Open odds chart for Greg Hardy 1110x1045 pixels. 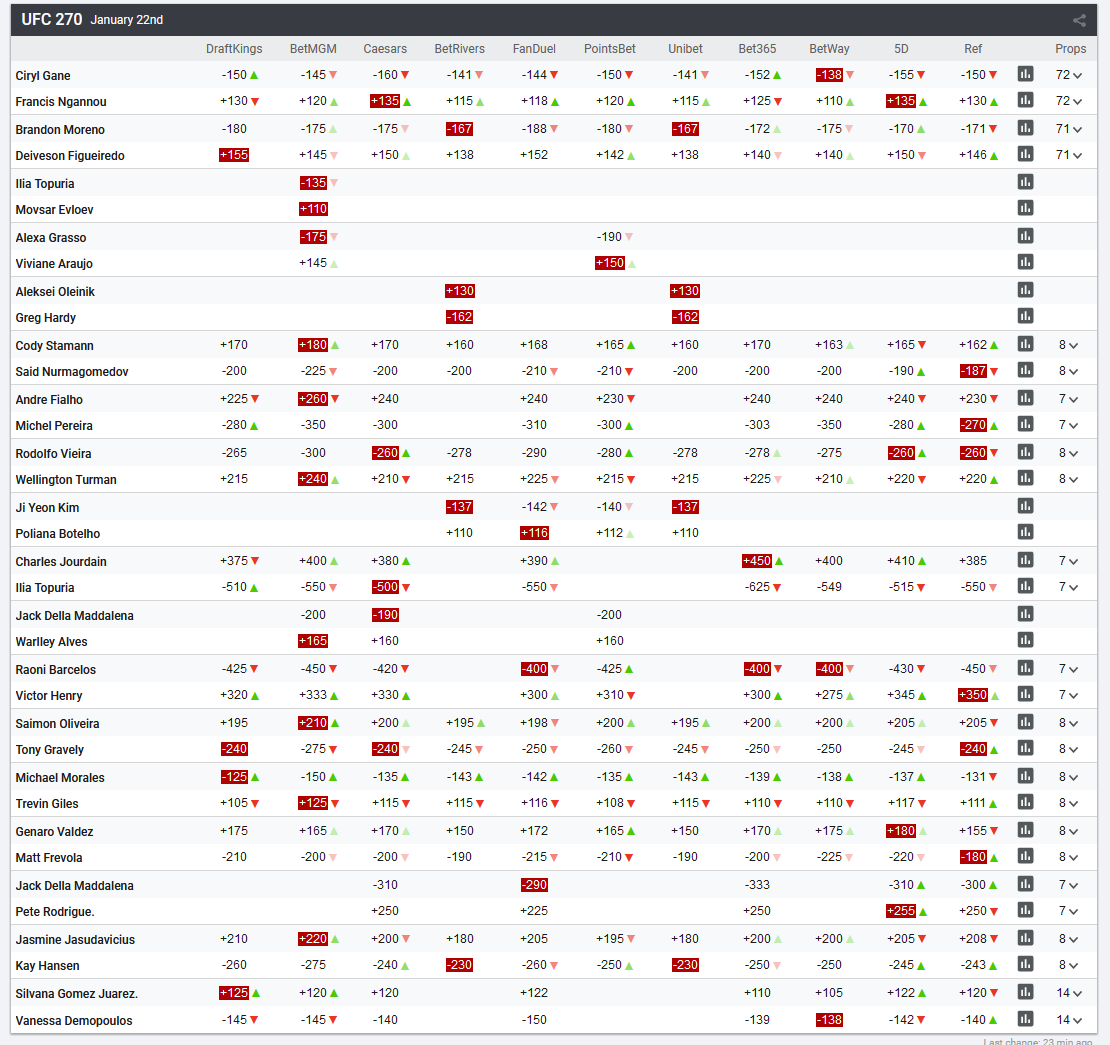click(x=1025, y=316)
